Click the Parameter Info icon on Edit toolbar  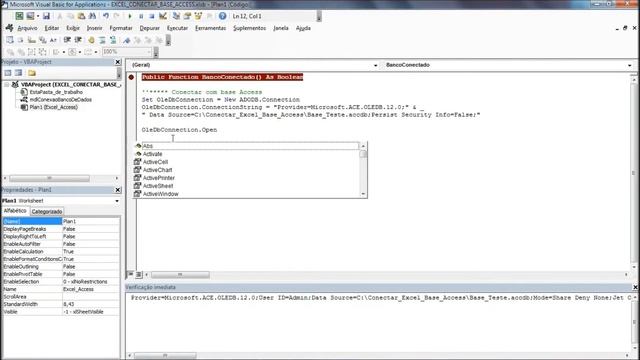(42, 40)
